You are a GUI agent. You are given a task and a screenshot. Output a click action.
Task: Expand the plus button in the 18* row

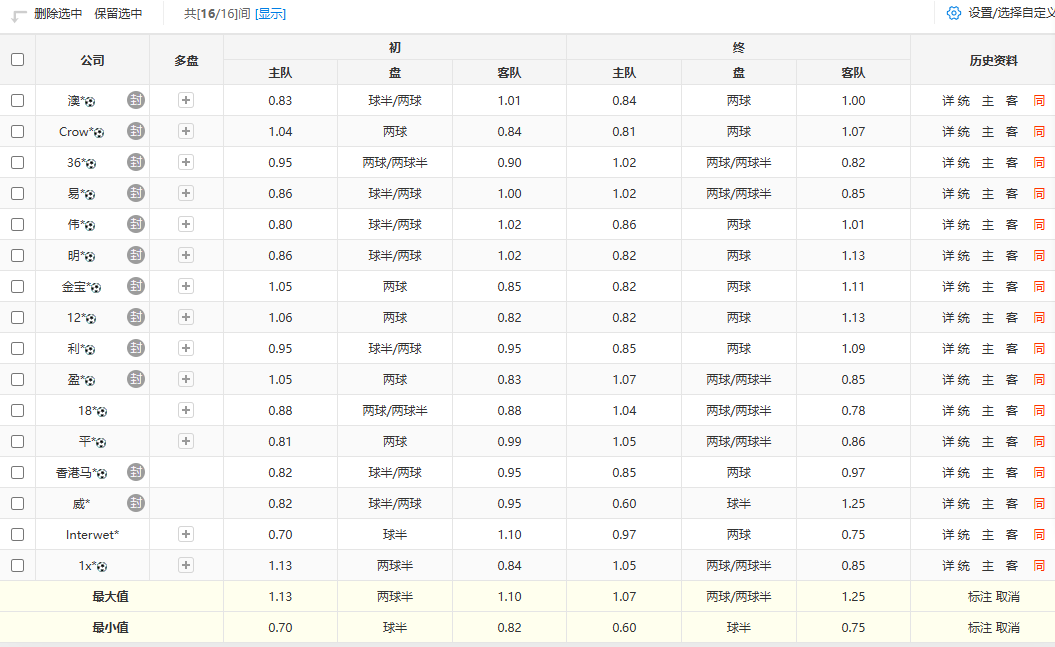point(186,410)
